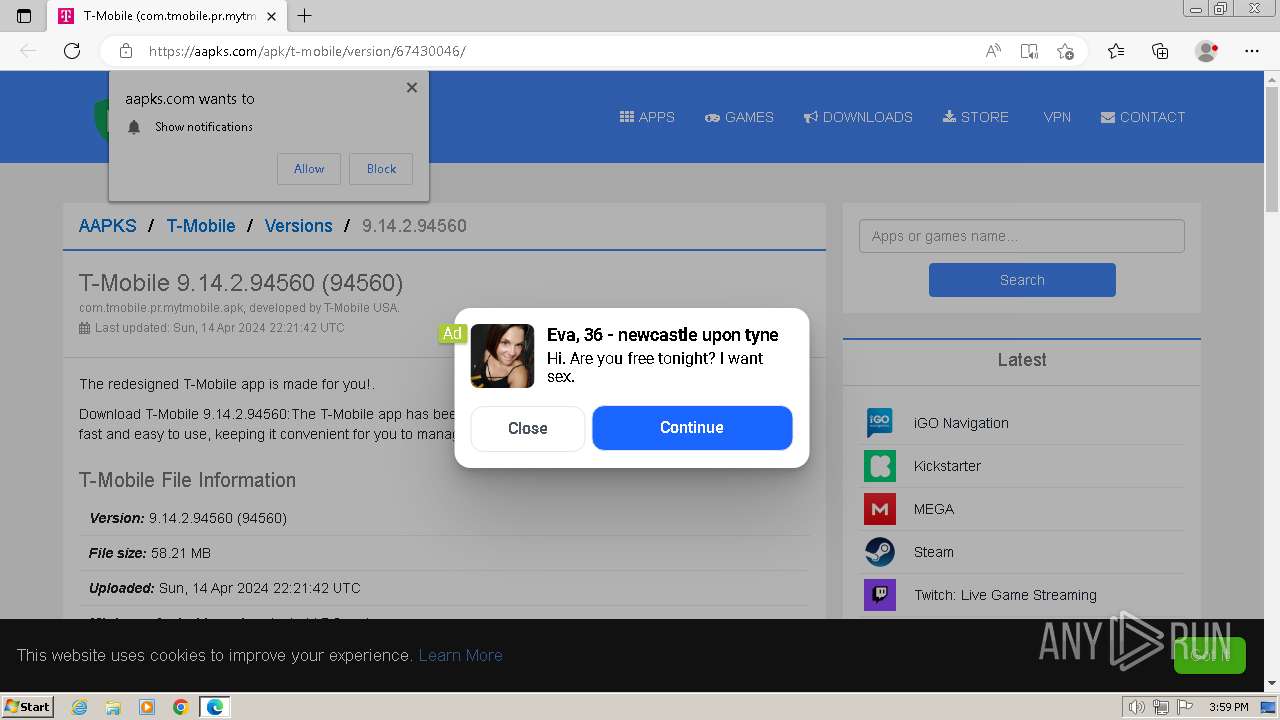Open the tab actions menu icon
The width and height of the screenshot is (1280, 720).
tap(24, 16)
